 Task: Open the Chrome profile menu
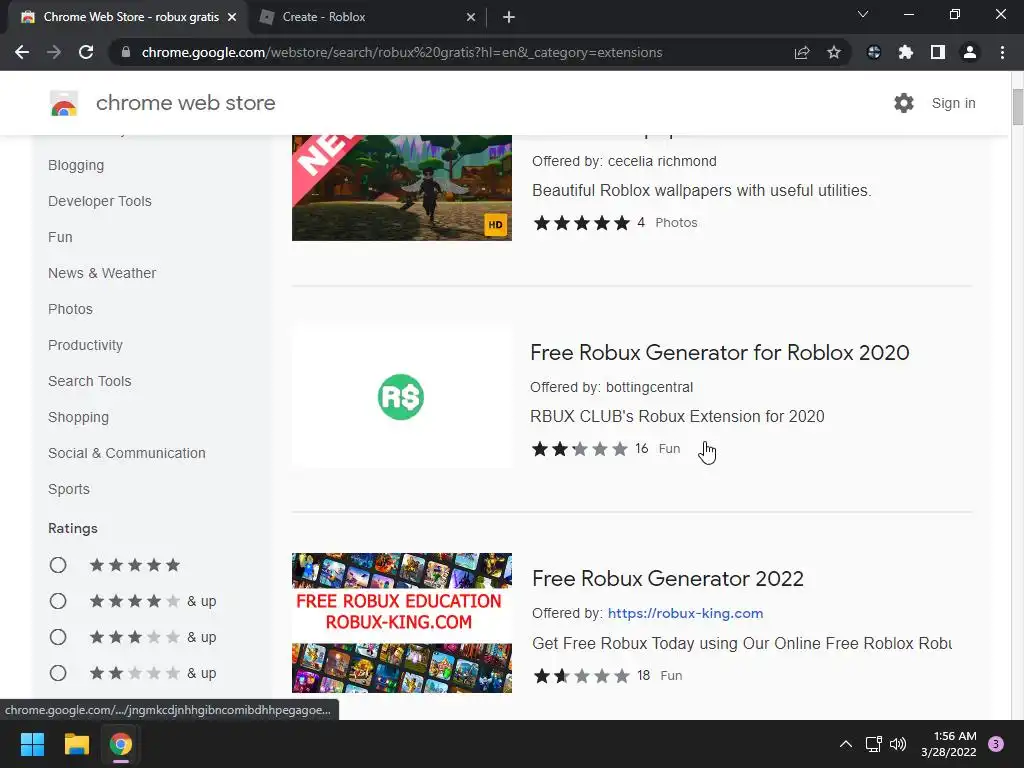pyautogui.click(x=970, y=52)
